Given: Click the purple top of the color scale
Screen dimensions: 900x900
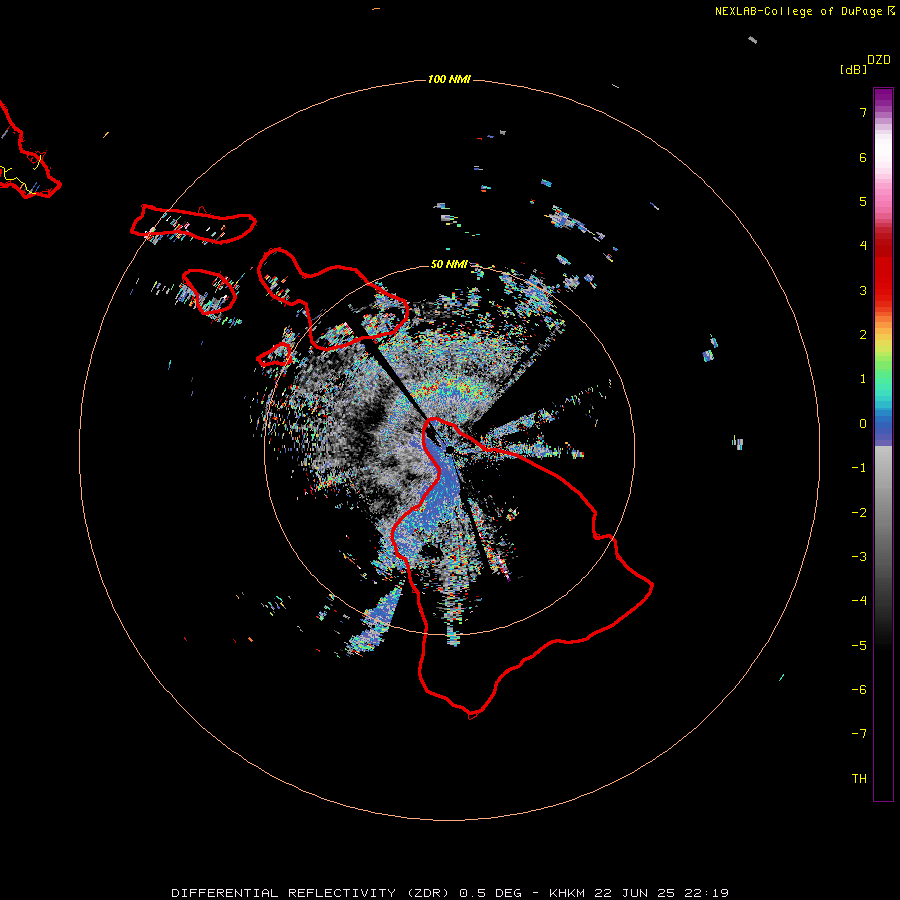Looking at the screenshot, I should click(883, 99).
